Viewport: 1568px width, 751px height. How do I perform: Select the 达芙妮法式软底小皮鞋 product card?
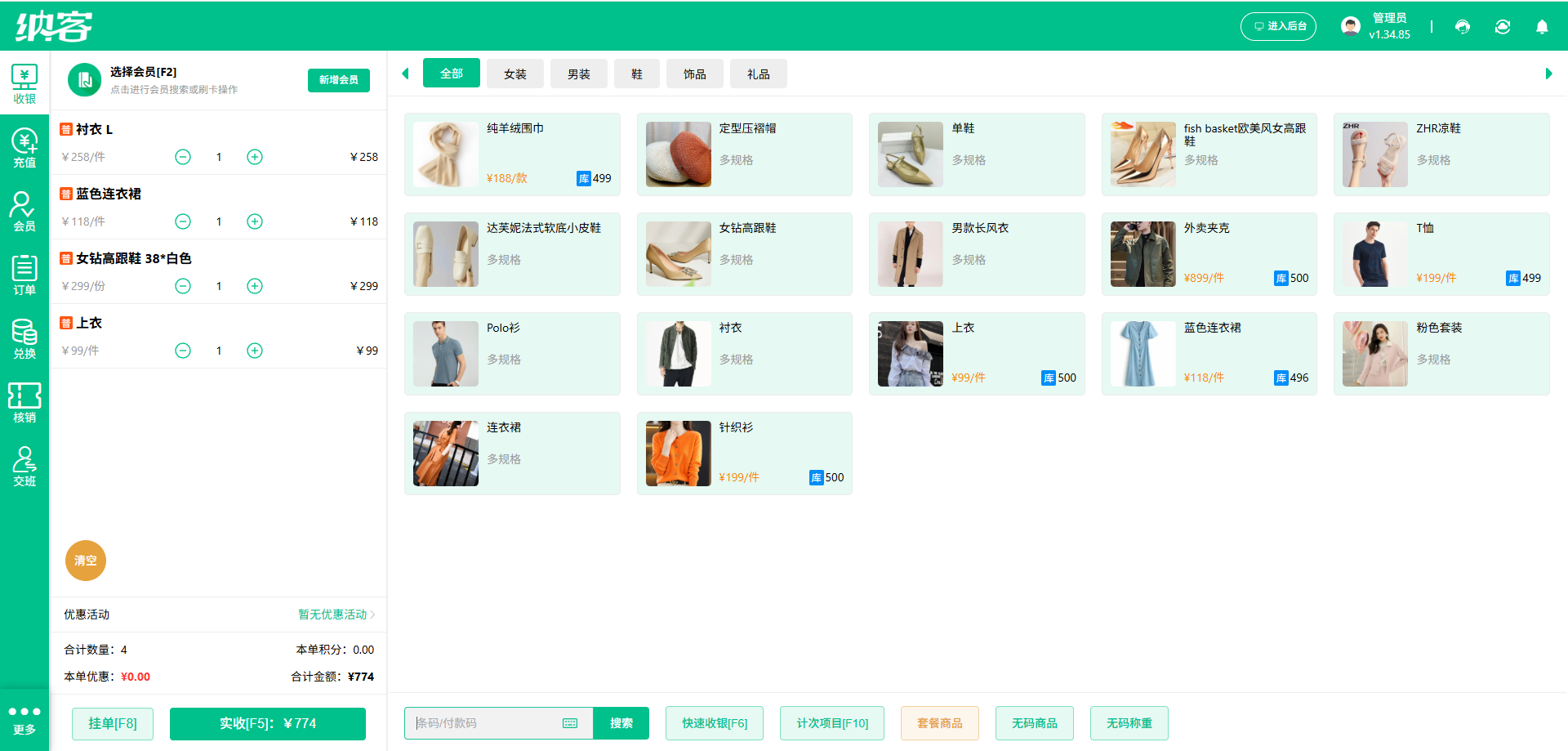(512, 254)
